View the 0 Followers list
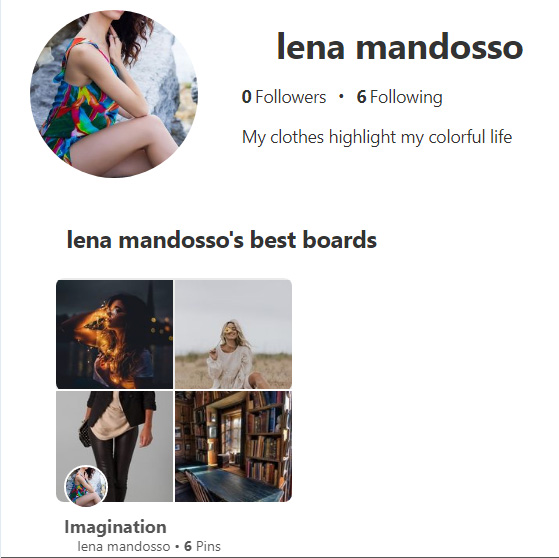The width and height of the screenshot is (559, 558). point(284,97)
